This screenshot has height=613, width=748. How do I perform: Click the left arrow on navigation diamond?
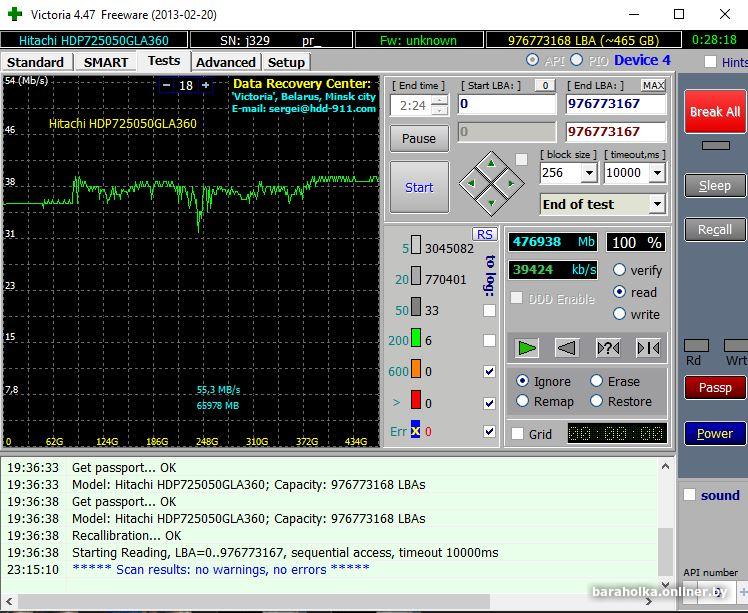tap(471, 183)
